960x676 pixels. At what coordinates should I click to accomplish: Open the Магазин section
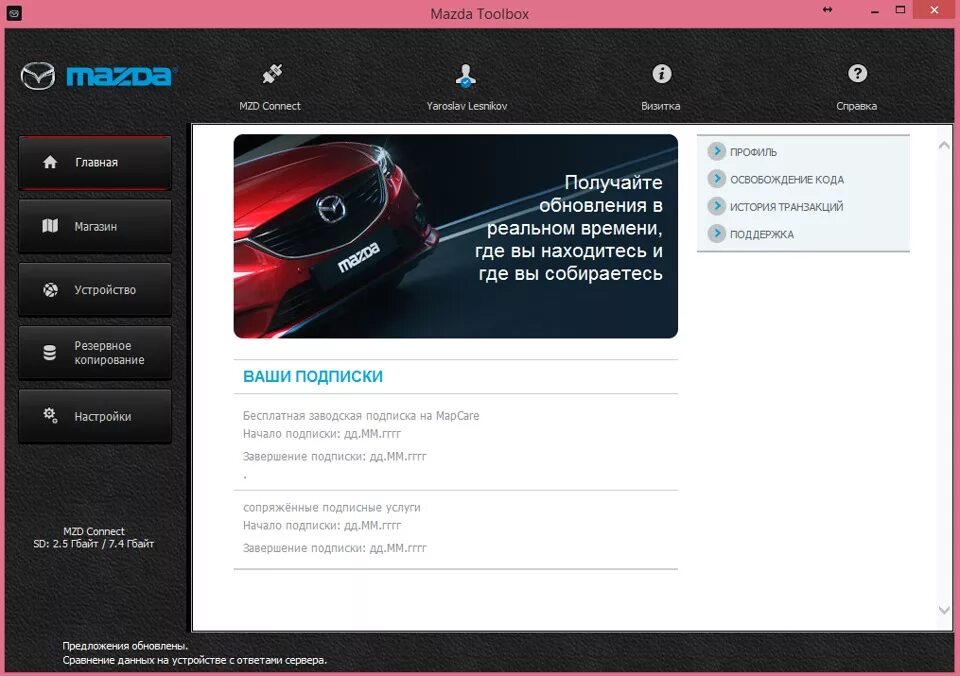click(x=95, y=227)
